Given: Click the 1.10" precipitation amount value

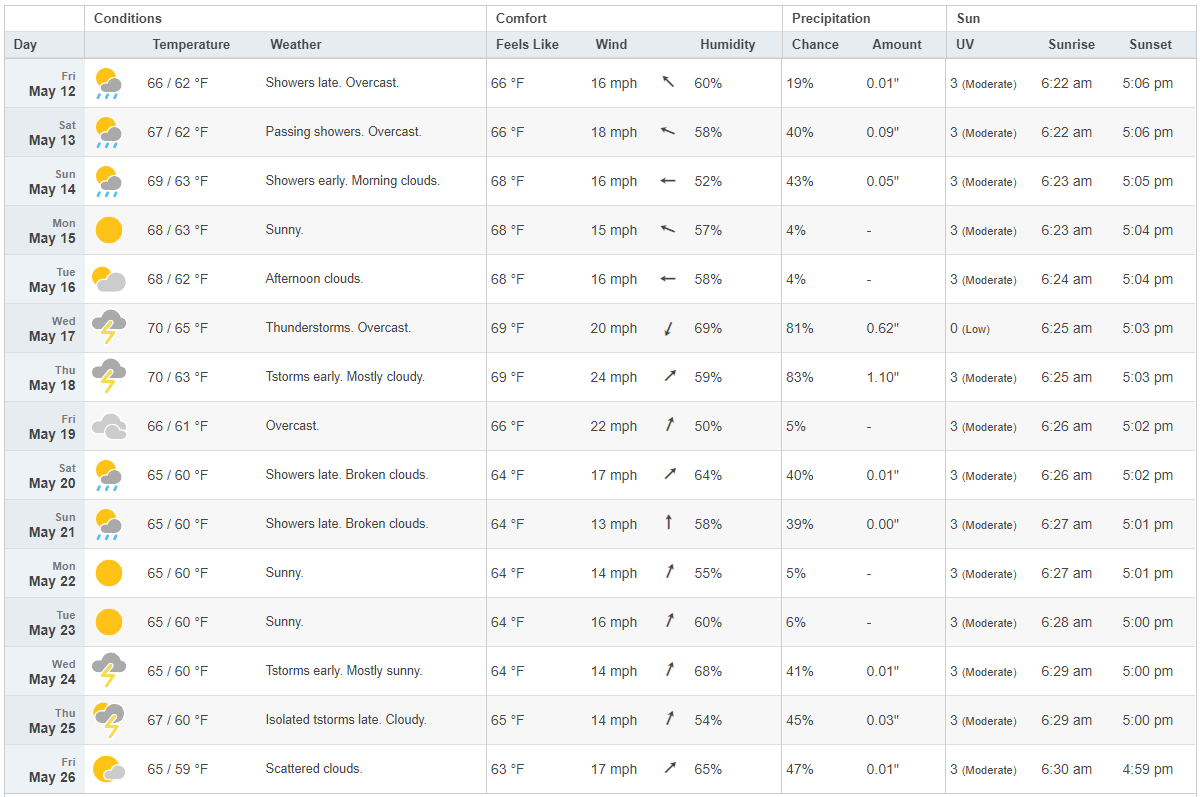Looking at the screenshot, I should point(883,377).
